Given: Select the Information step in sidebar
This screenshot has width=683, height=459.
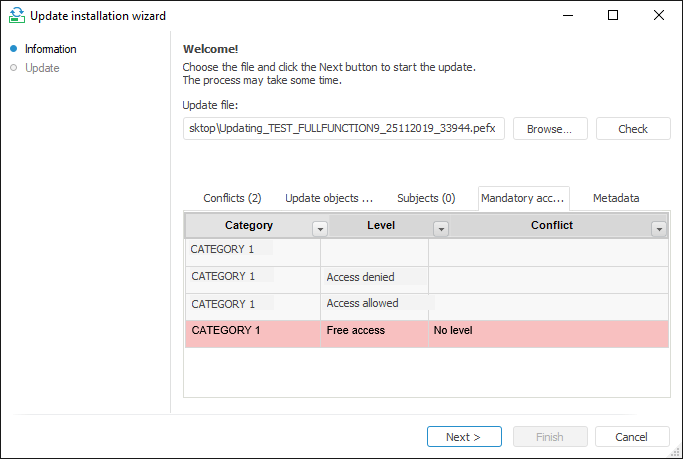Looking at the screenshot, I should pos(50,49).
